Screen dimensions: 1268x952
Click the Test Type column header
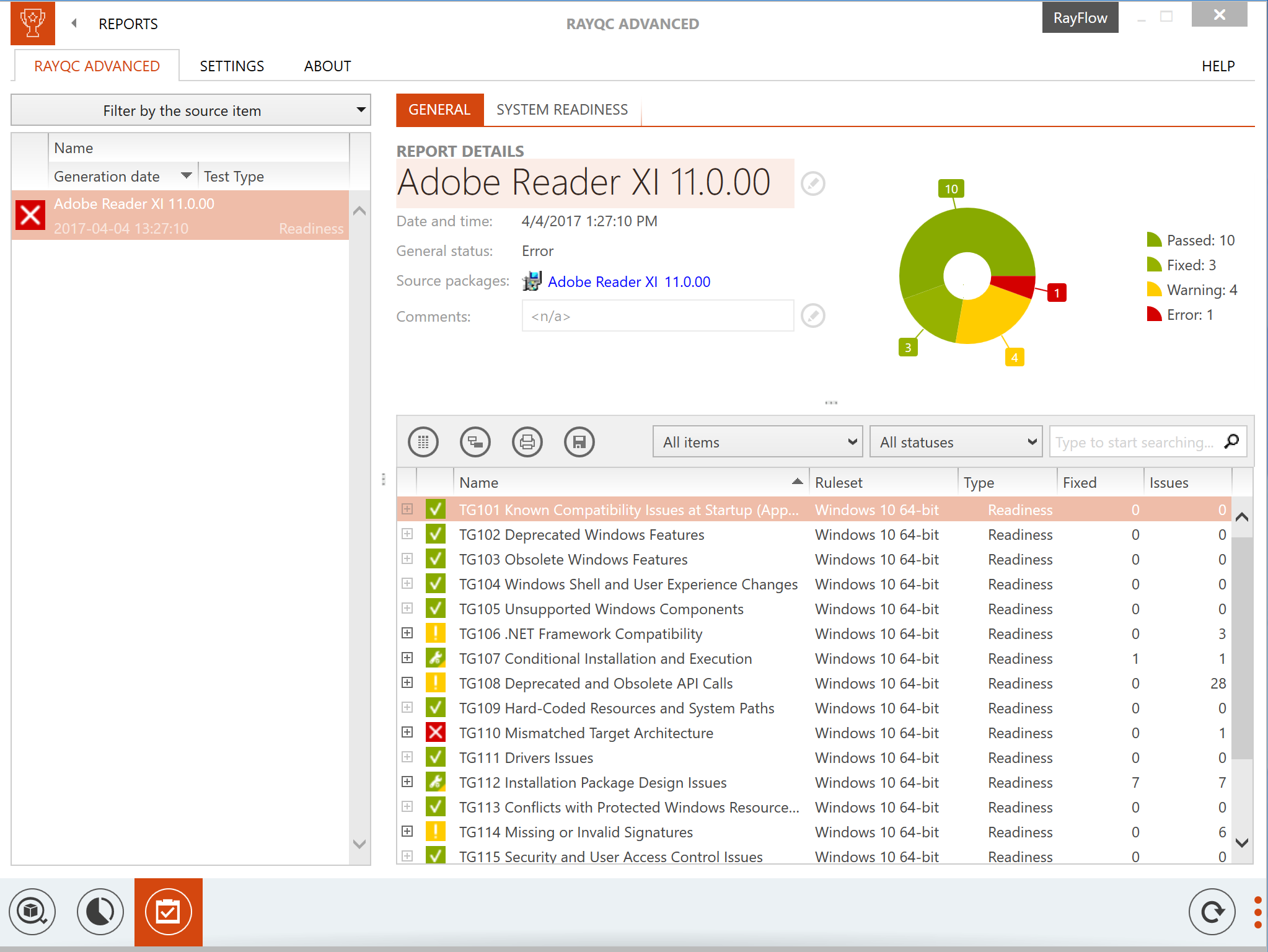[273, 176]
